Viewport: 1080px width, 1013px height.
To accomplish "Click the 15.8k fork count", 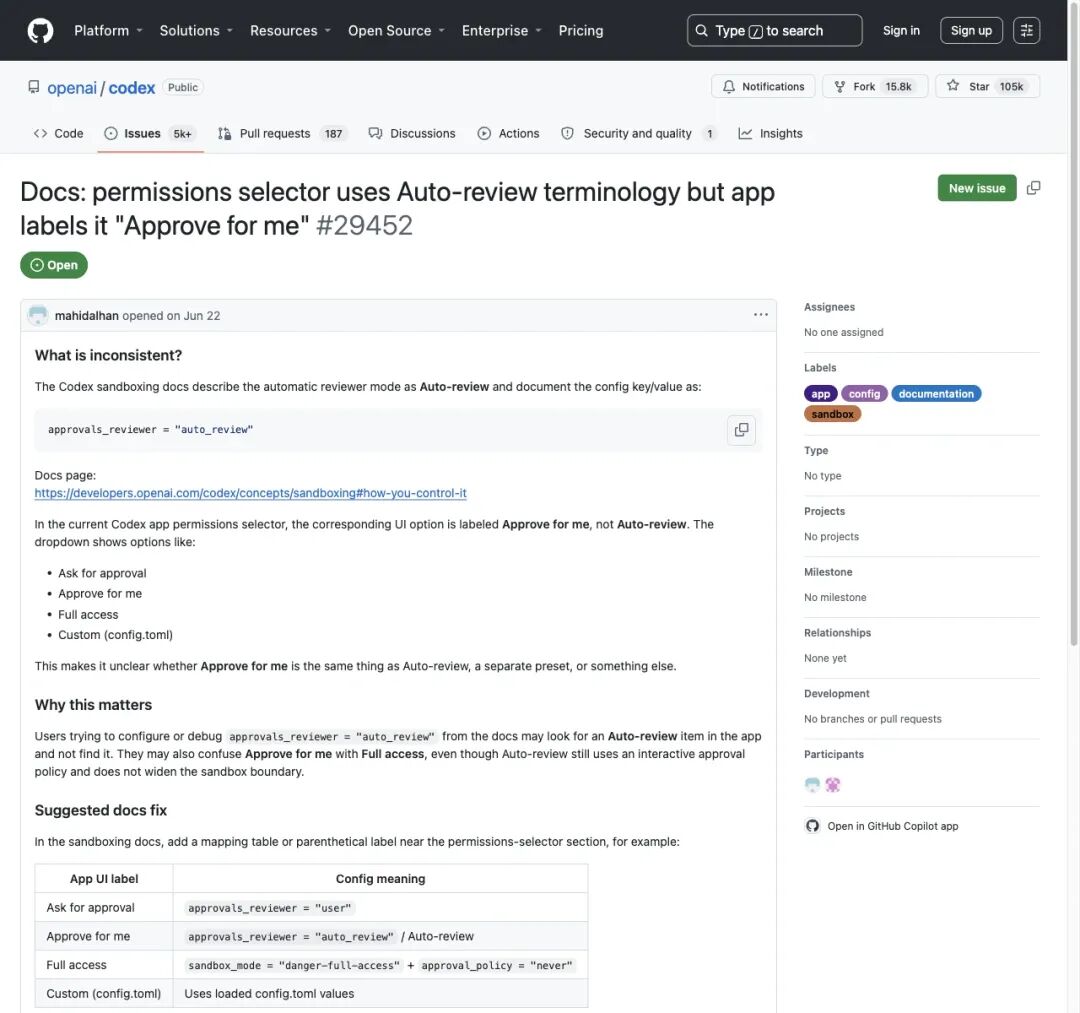I will coord(898,86).
